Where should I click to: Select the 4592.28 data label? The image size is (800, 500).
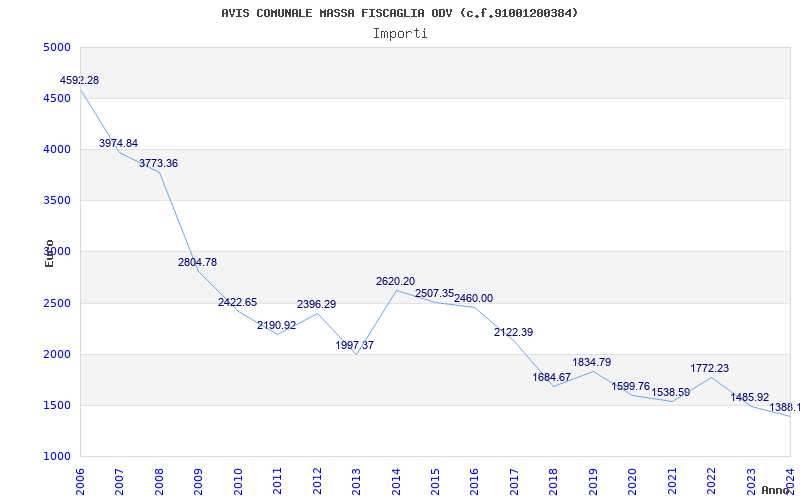pyautogui.click(x=79, y=80)
